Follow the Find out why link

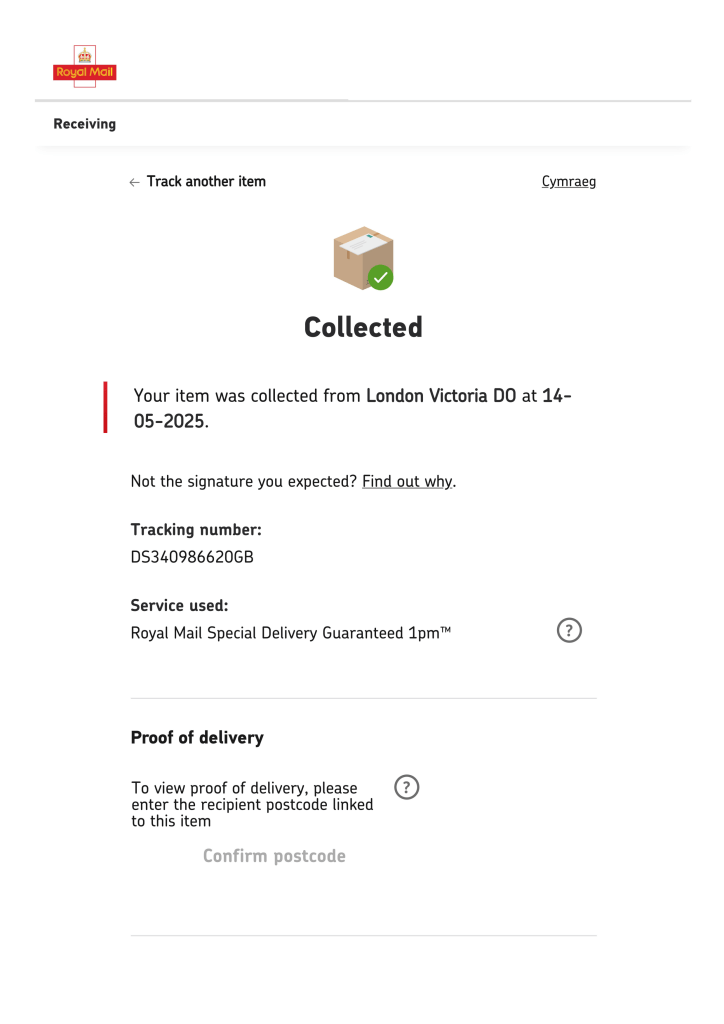407,482
